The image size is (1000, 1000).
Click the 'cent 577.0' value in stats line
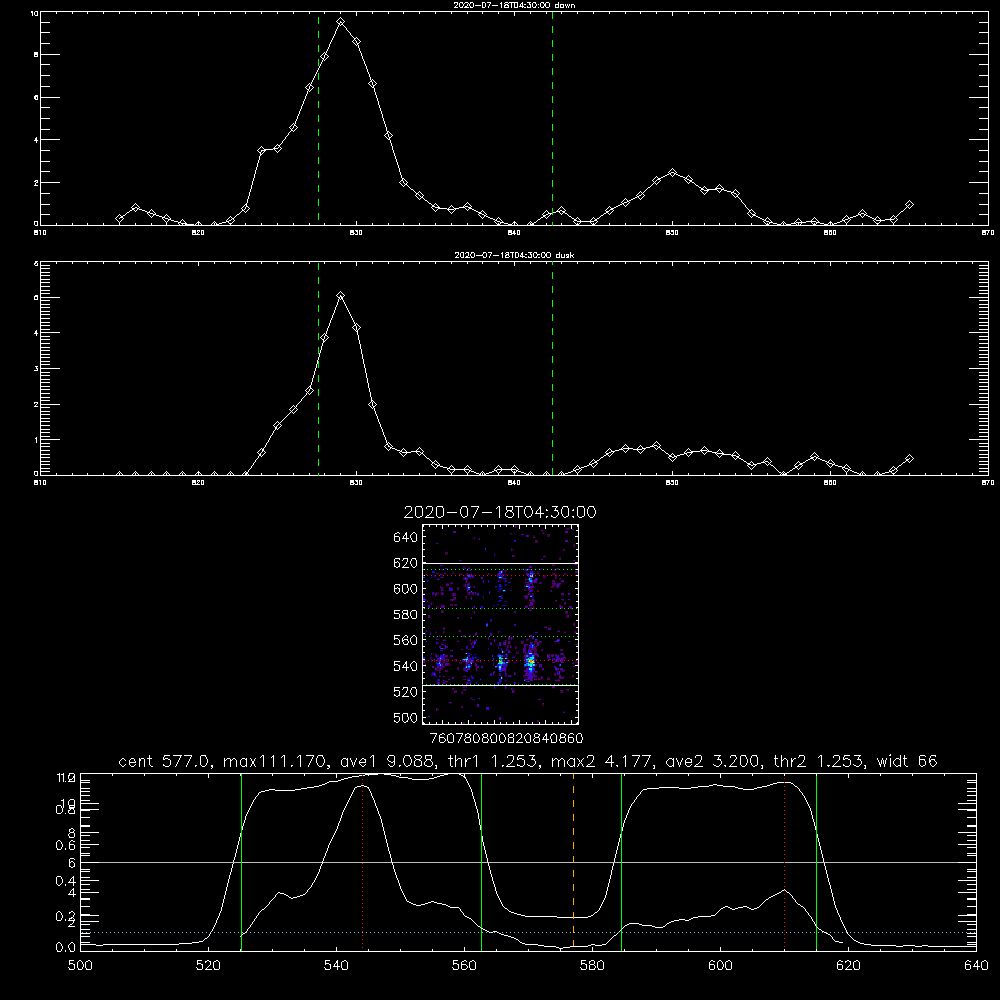(165, 761)
